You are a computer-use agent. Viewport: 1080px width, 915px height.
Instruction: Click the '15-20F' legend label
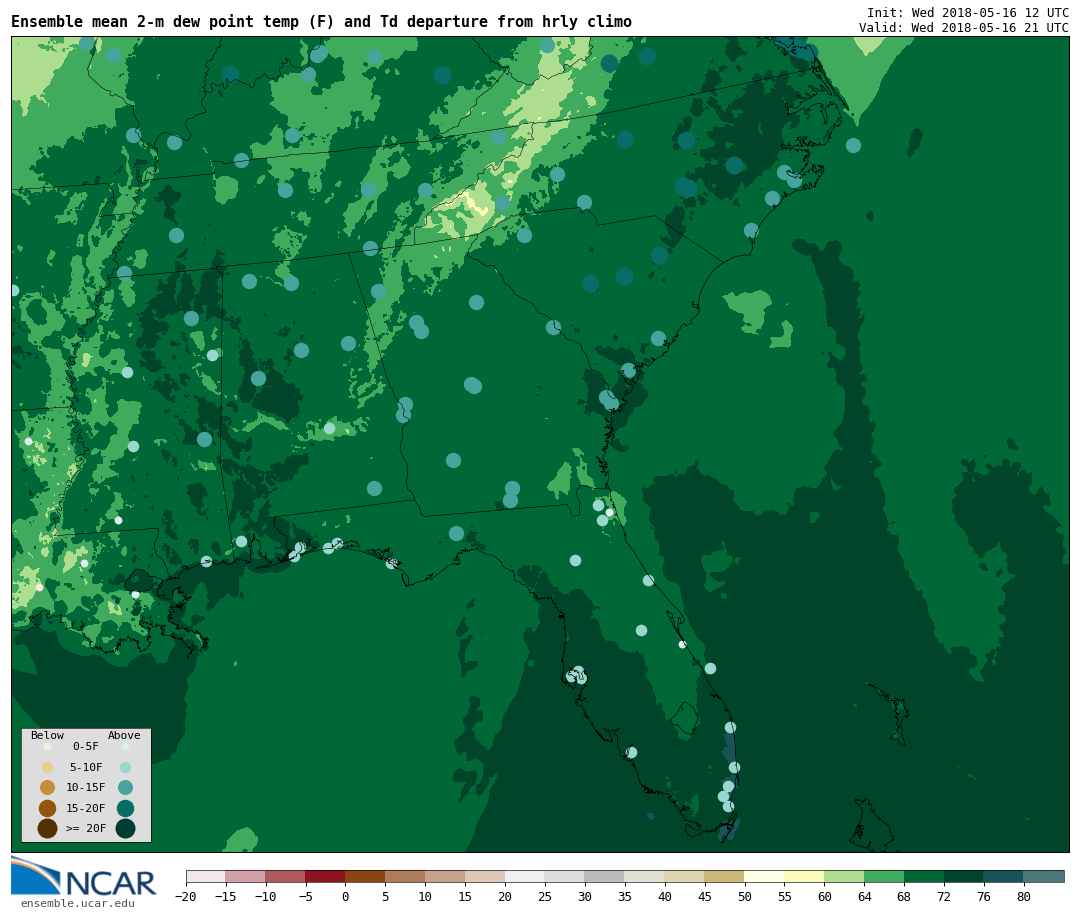[x=86, y=808]
